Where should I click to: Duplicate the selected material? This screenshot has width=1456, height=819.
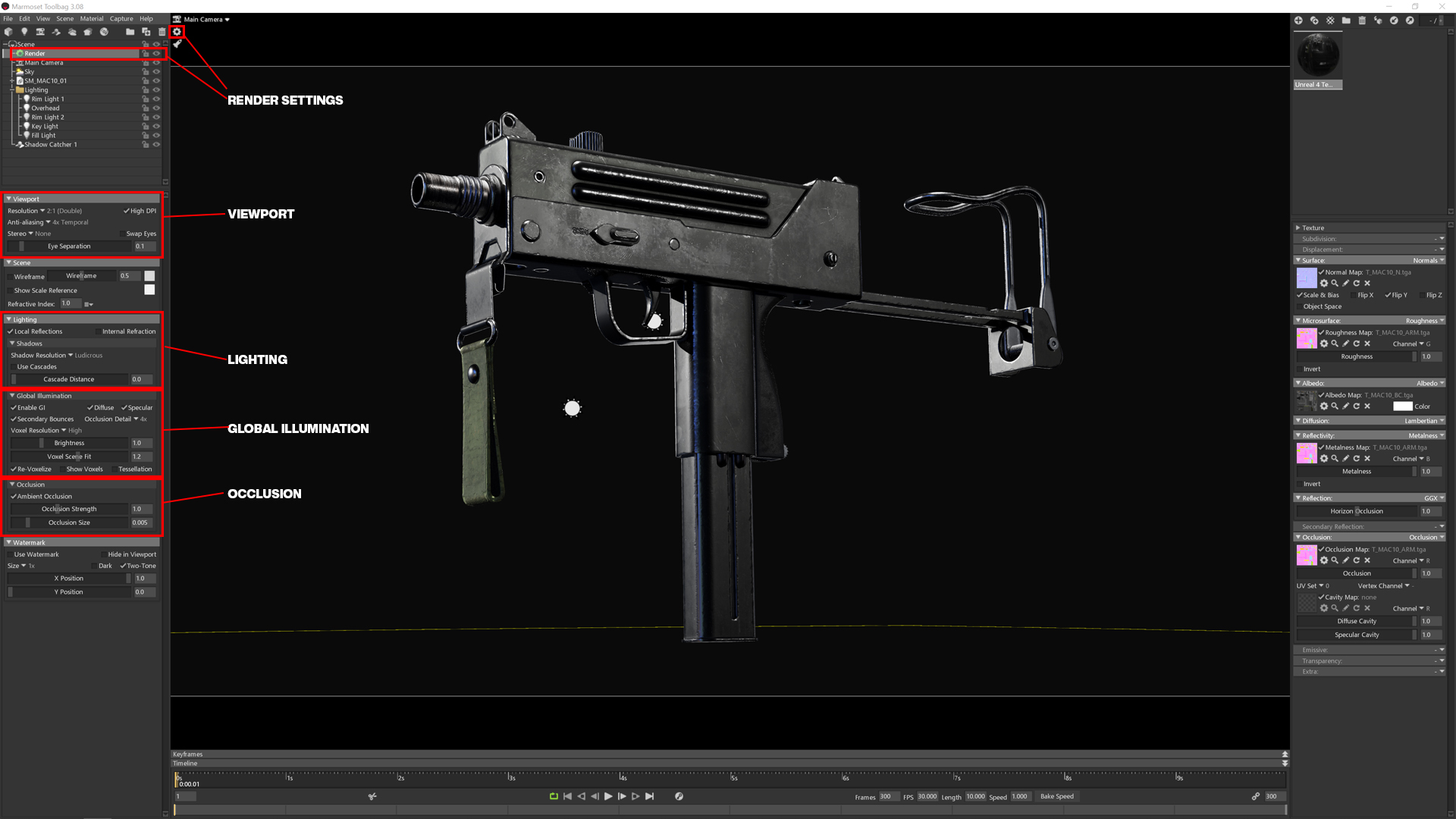pyautogui.click(x=1314, y=20)
